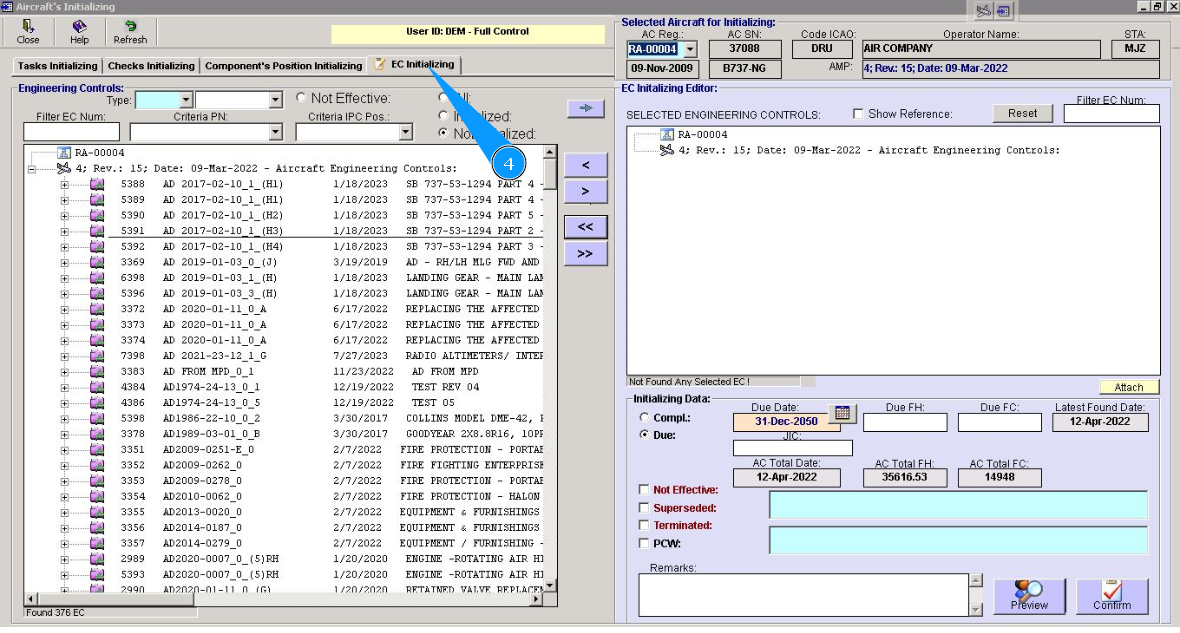Open Component's Position Initializing tab
This screenshot has height=633, width=1180.
tap(283, 66)
